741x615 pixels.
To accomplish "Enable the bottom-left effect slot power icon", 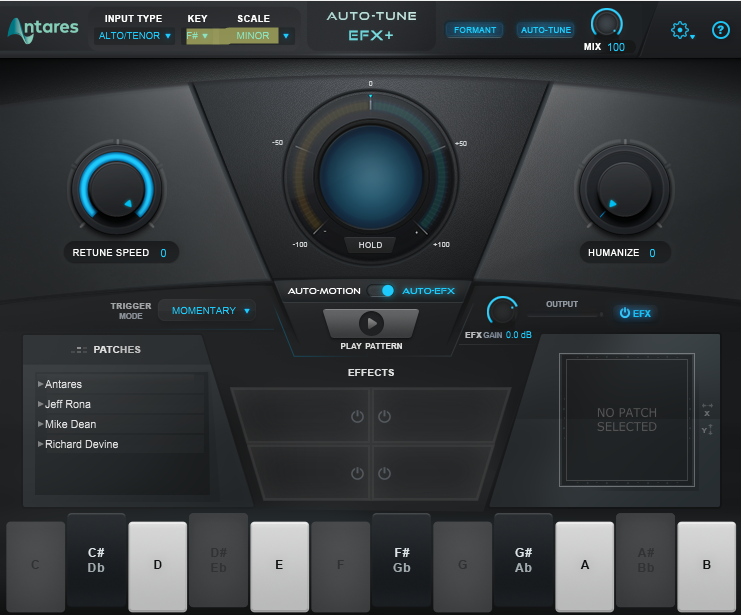I will click(x=357, y=473).
